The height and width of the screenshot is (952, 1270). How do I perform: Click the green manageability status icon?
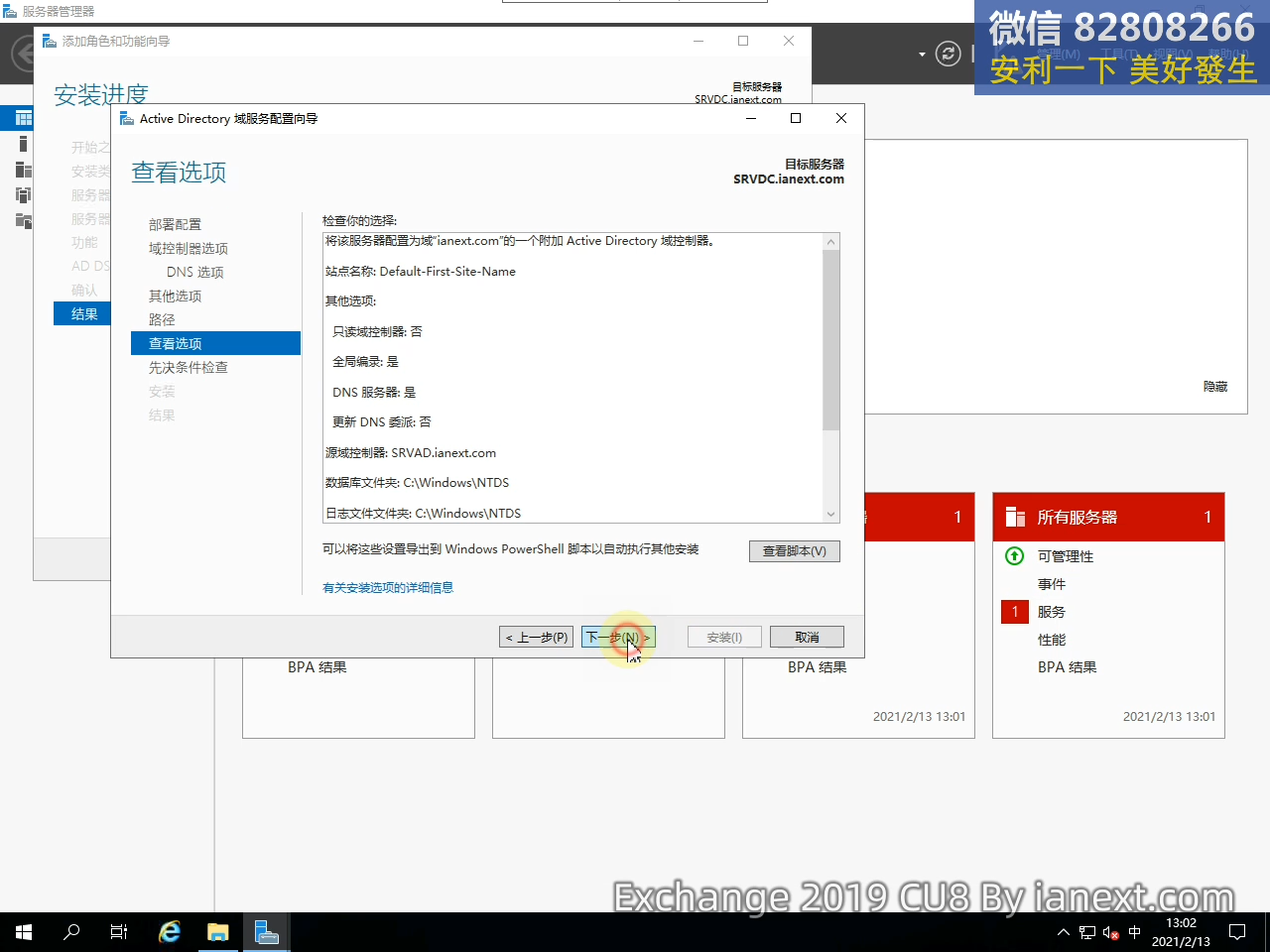coord(1014,555)
